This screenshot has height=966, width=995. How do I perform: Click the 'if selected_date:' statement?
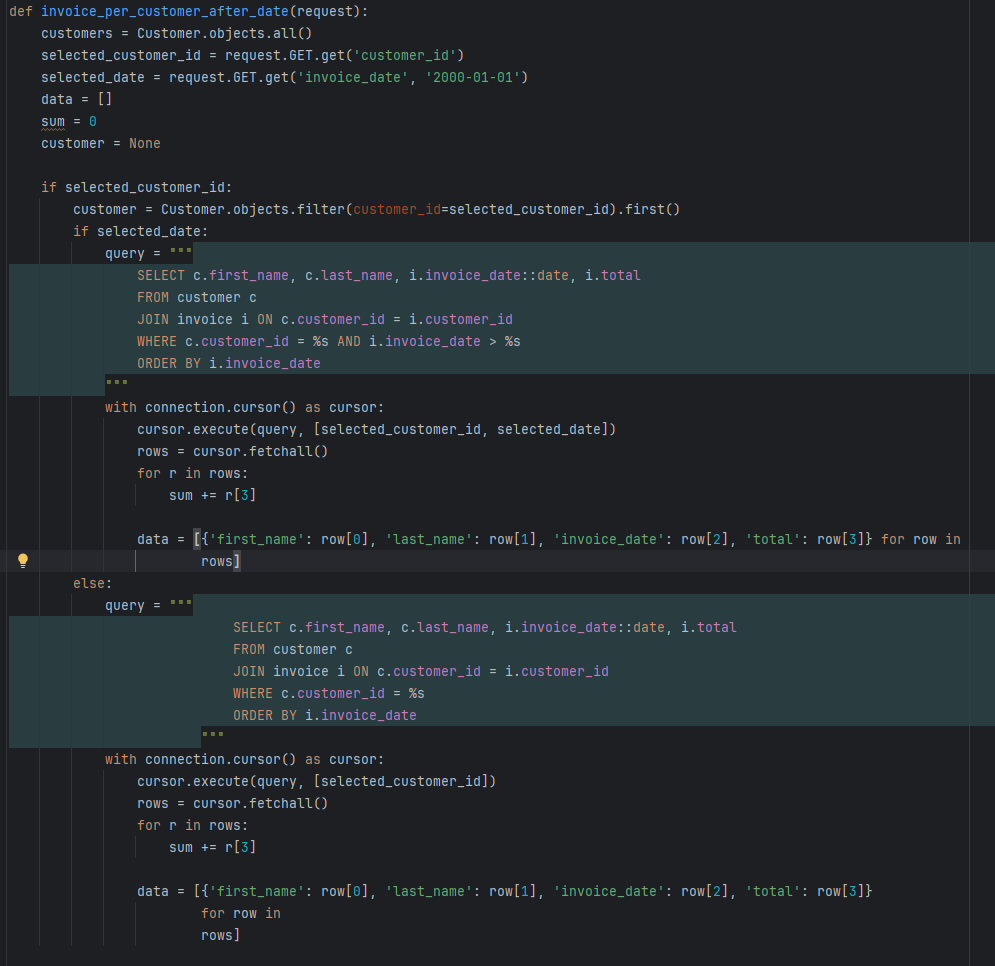pyautogui.click(x=140, y=232)
